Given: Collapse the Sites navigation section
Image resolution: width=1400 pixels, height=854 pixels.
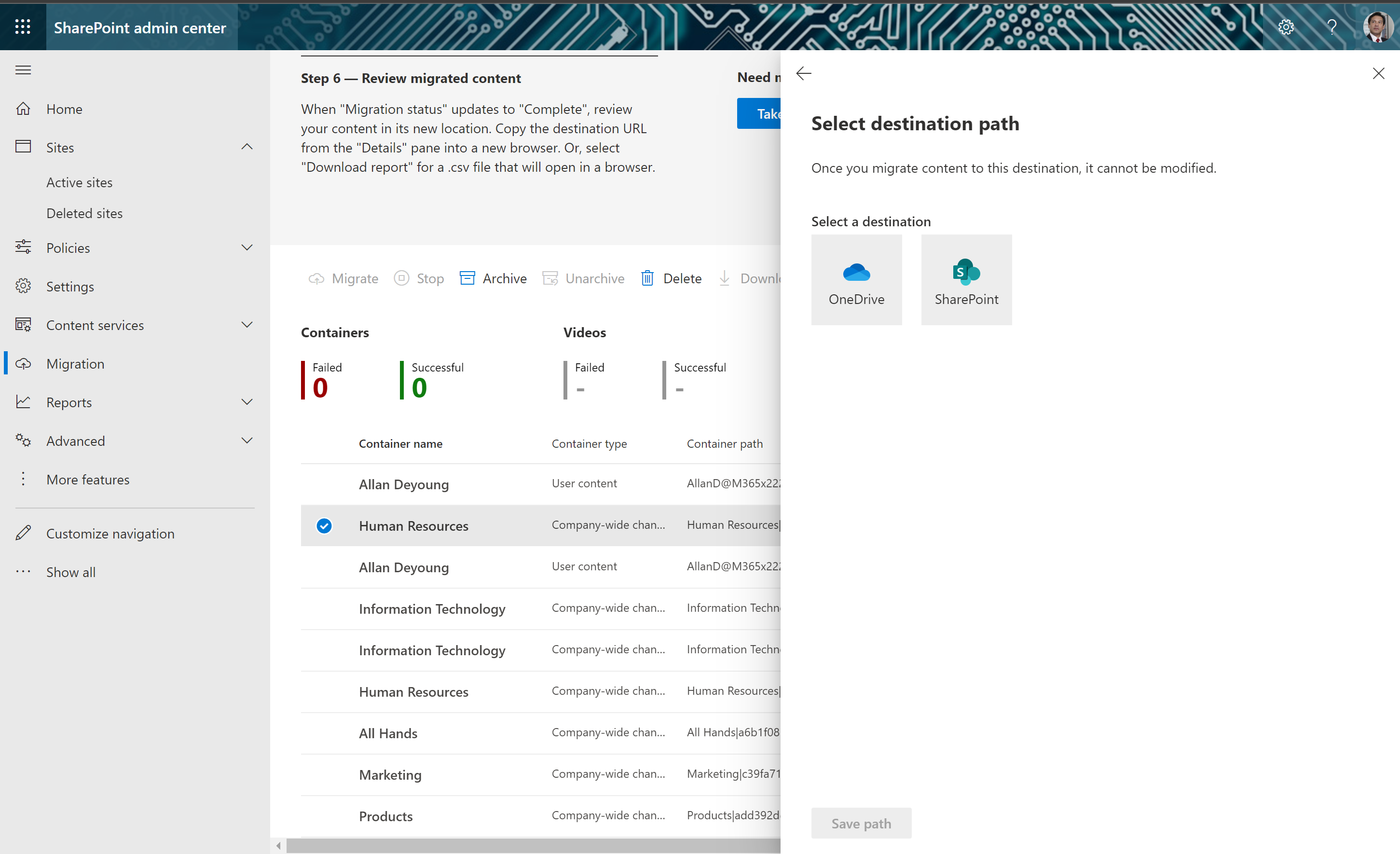Looking at the screenshot, I should [x=247, y=147].
